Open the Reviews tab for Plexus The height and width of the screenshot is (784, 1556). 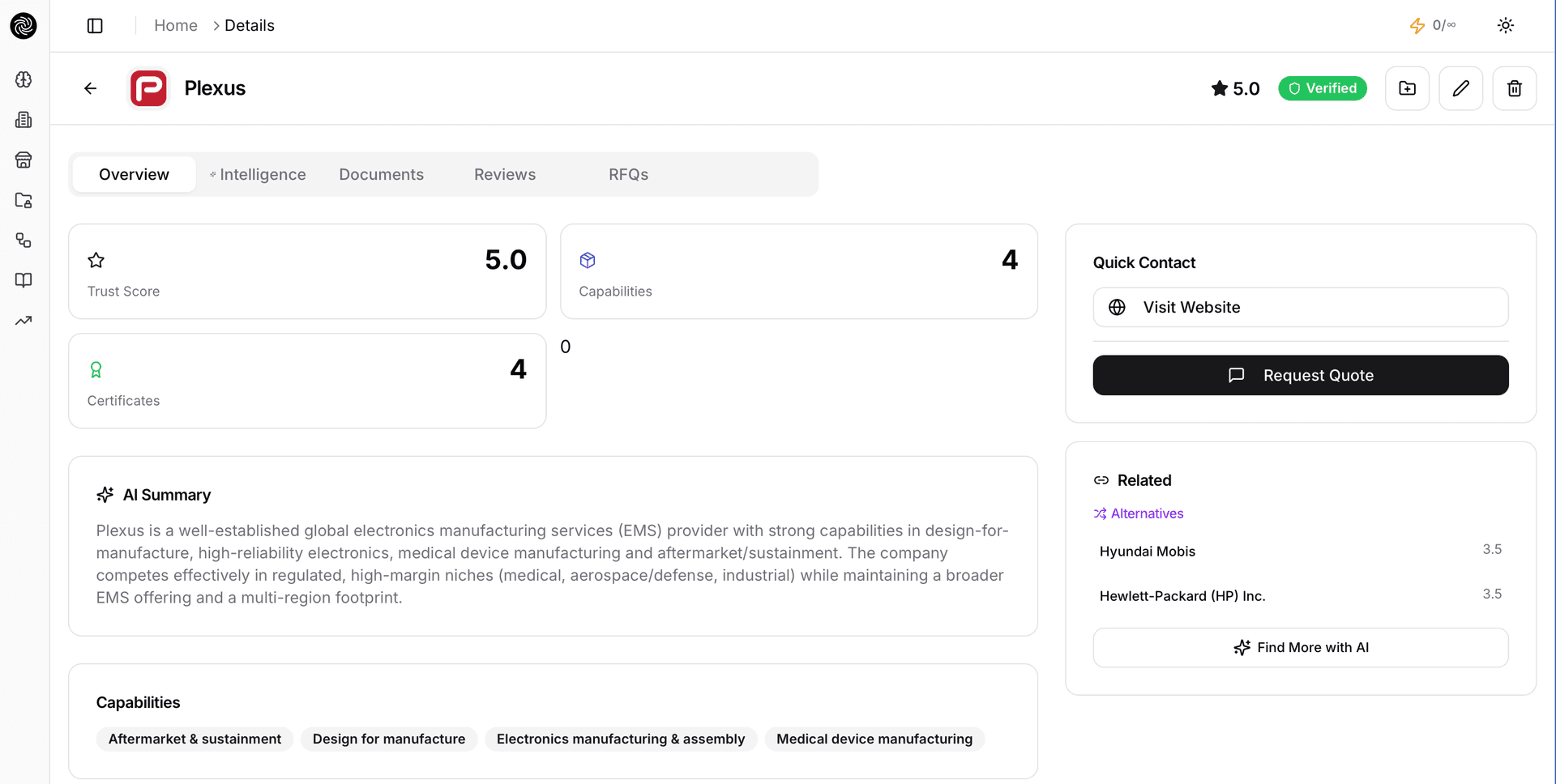504,174
